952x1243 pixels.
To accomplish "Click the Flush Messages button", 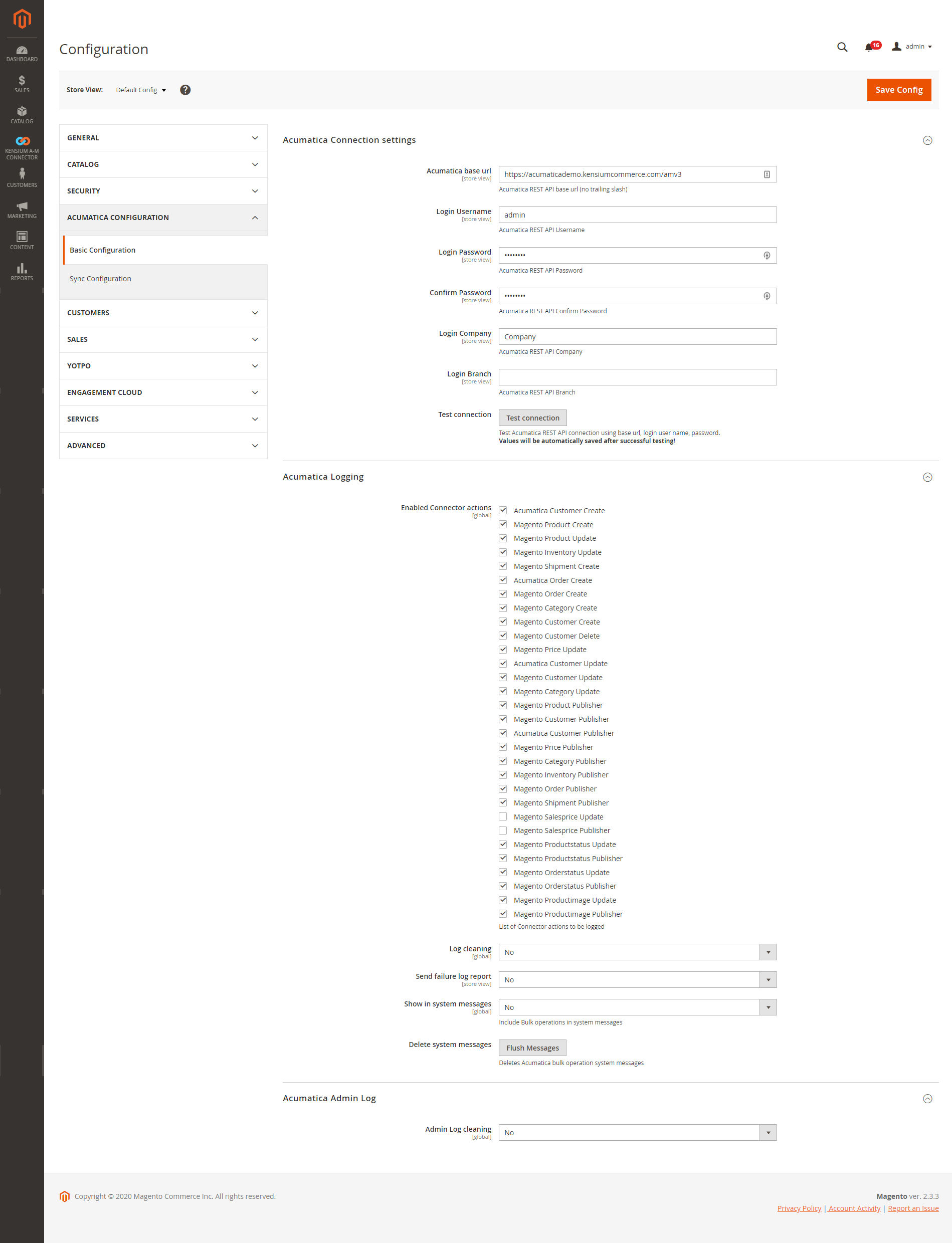I will click(x=532, y=1049).
